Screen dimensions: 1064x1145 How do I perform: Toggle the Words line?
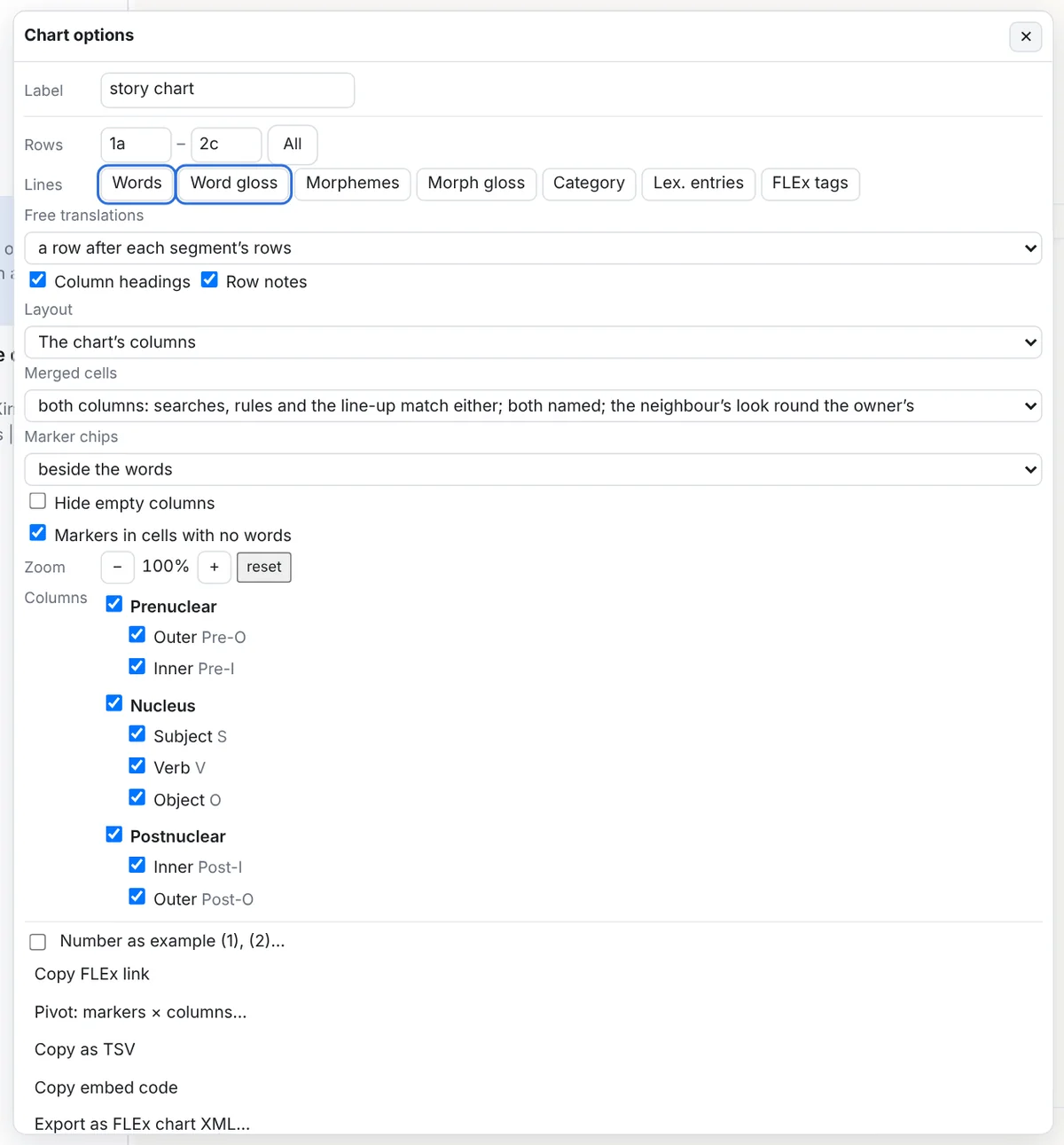(x=137, y=184)
